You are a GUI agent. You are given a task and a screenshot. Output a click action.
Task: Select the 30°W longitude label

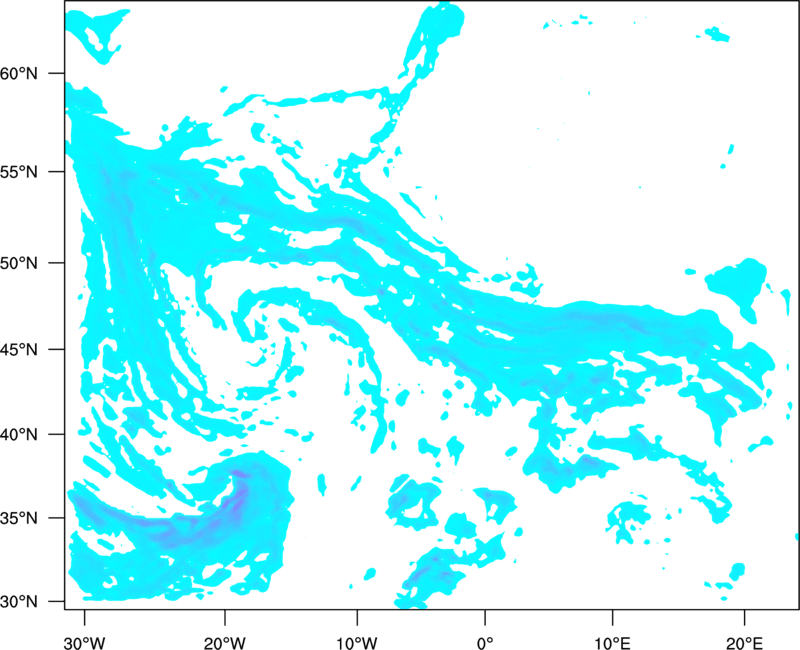pyautogui.click(x=85, y=643)
